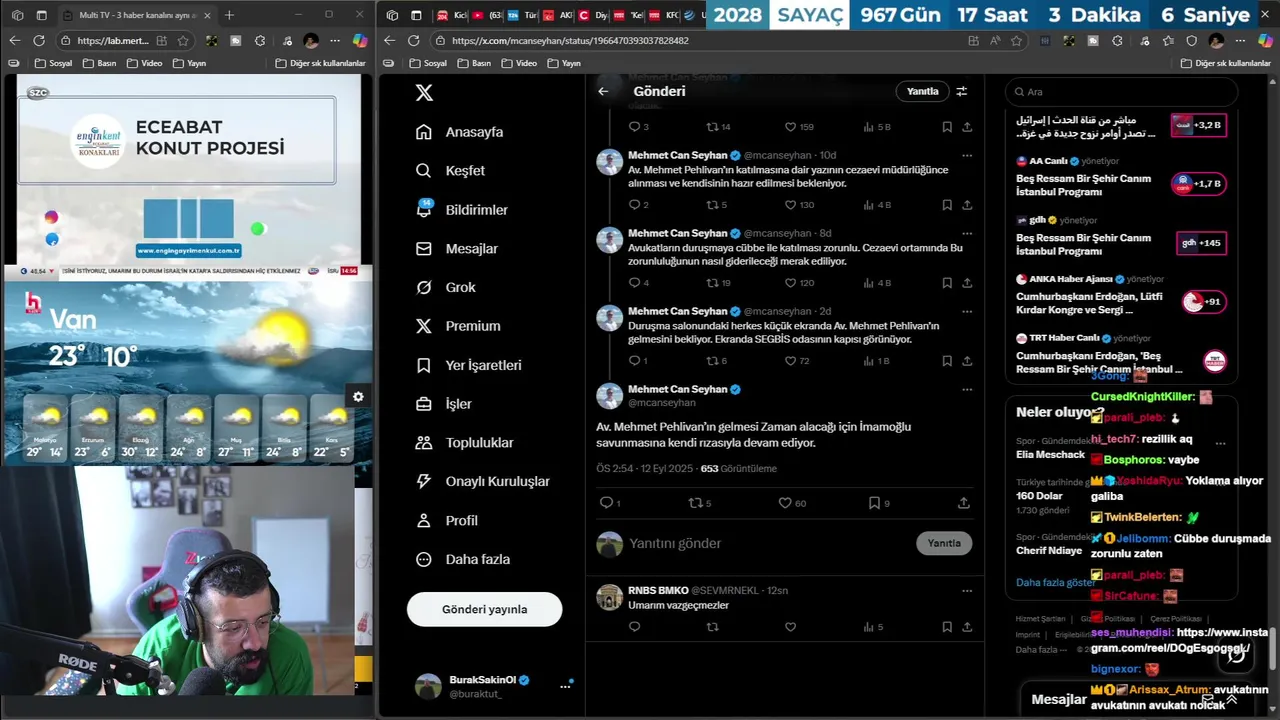Open Copilot in right browser toolbar
Screen dimensions: 1280x720
click(1266, 41)
